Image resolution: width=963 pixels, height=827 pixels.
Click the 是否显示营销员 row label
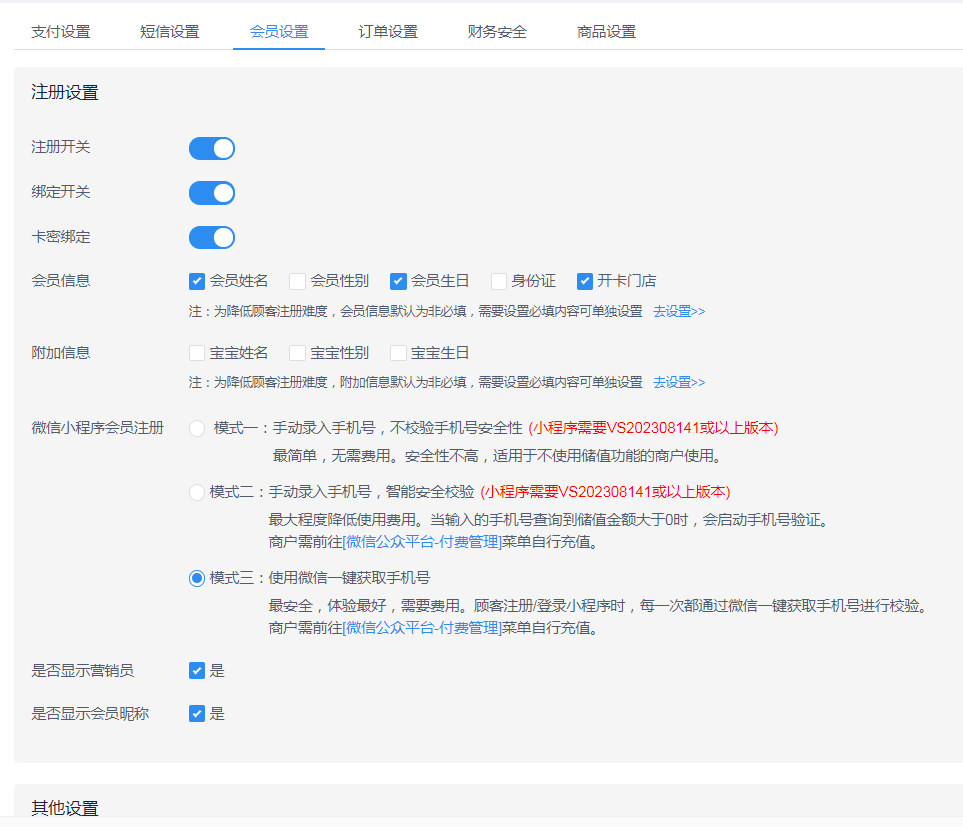tap(83, 670)
